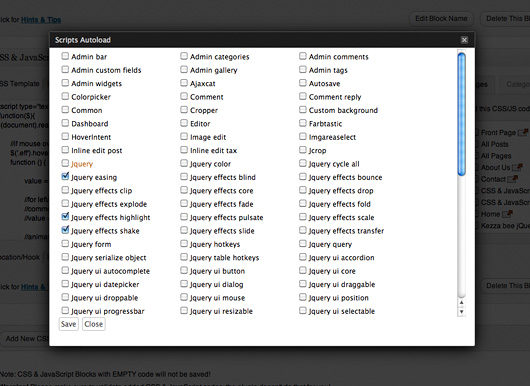This screenshot has width=530, height=386.
Task: Click the scrollbar up arrow
Action: point(461,303)
